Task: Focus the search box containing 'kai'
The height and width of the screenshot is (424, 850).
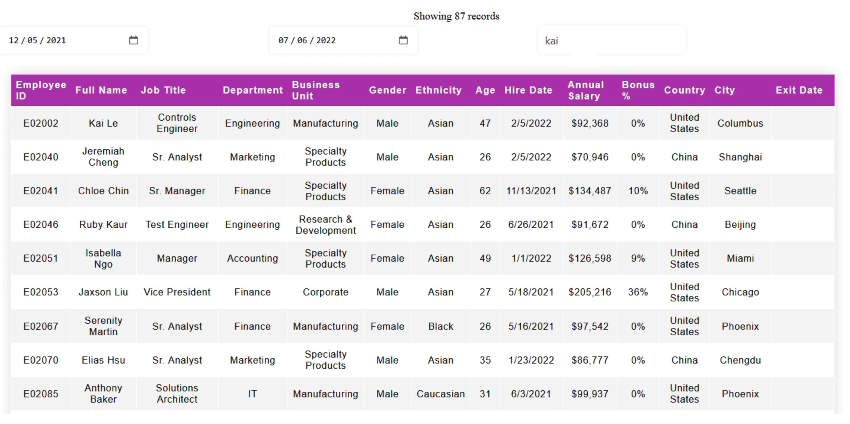Action: click(x=612, y=41)
